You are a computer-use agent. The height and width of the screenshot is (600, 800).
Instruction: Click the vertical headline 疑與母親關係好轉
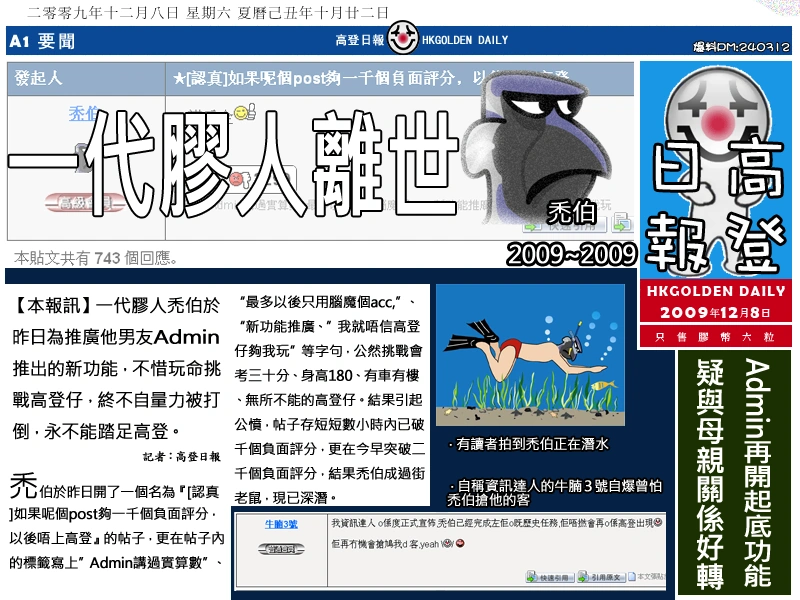tap(710, 474)
